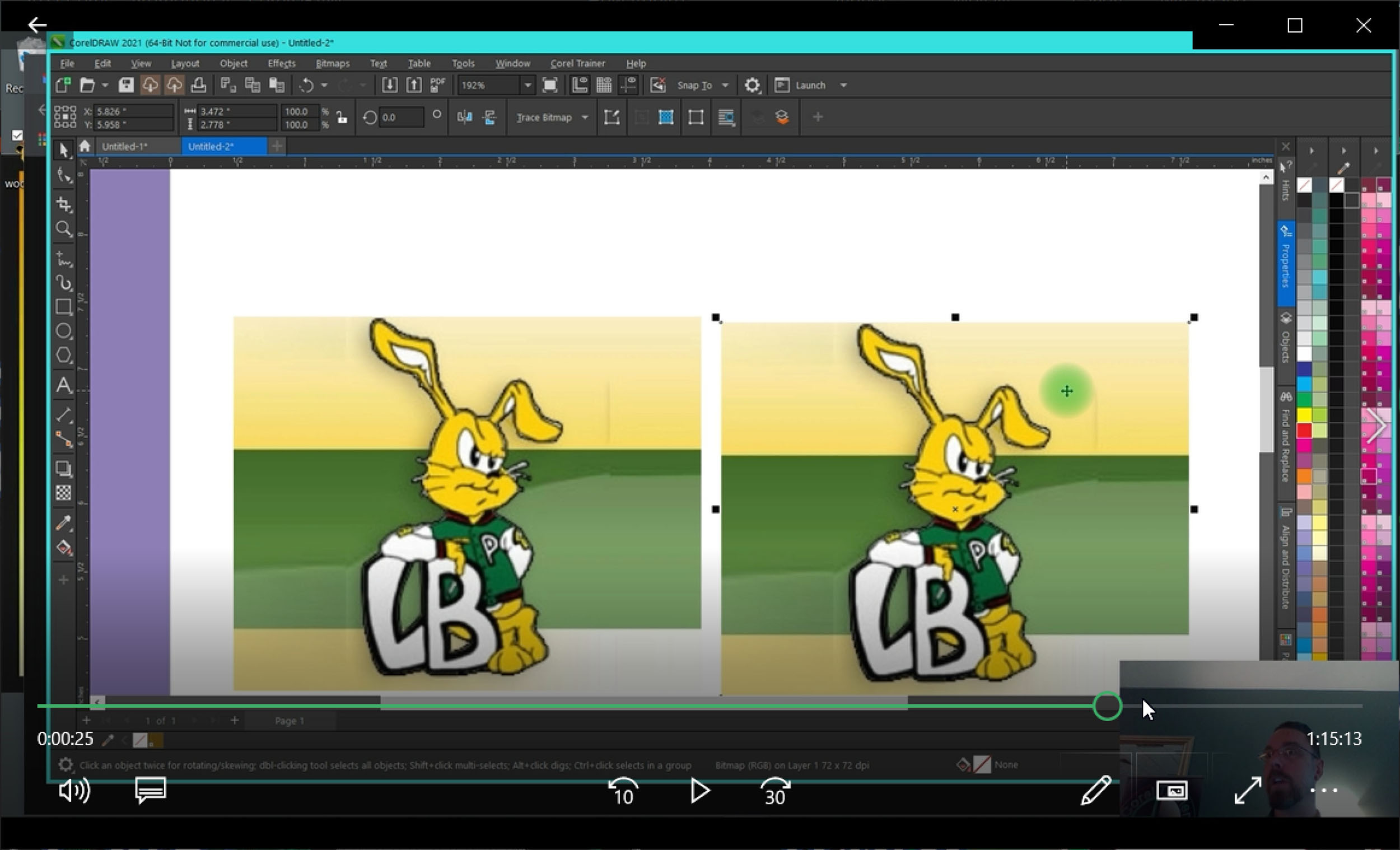Skip forward 30 seconds

tap(776, 791)
